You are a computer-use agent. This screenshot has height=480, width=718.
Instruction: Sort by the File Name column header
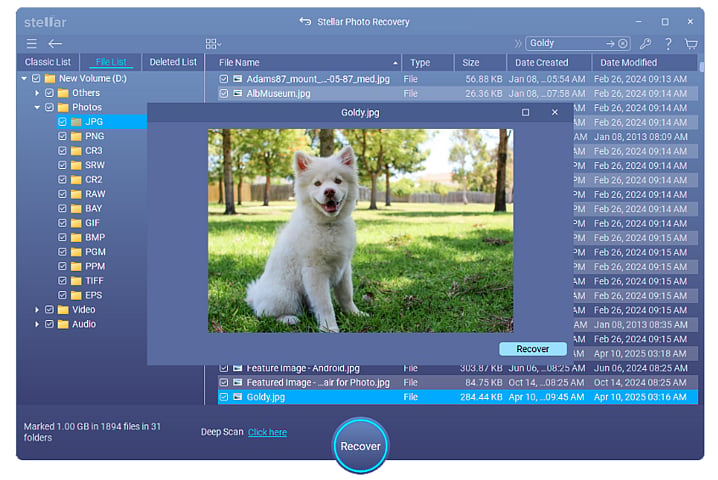point(303,62)
